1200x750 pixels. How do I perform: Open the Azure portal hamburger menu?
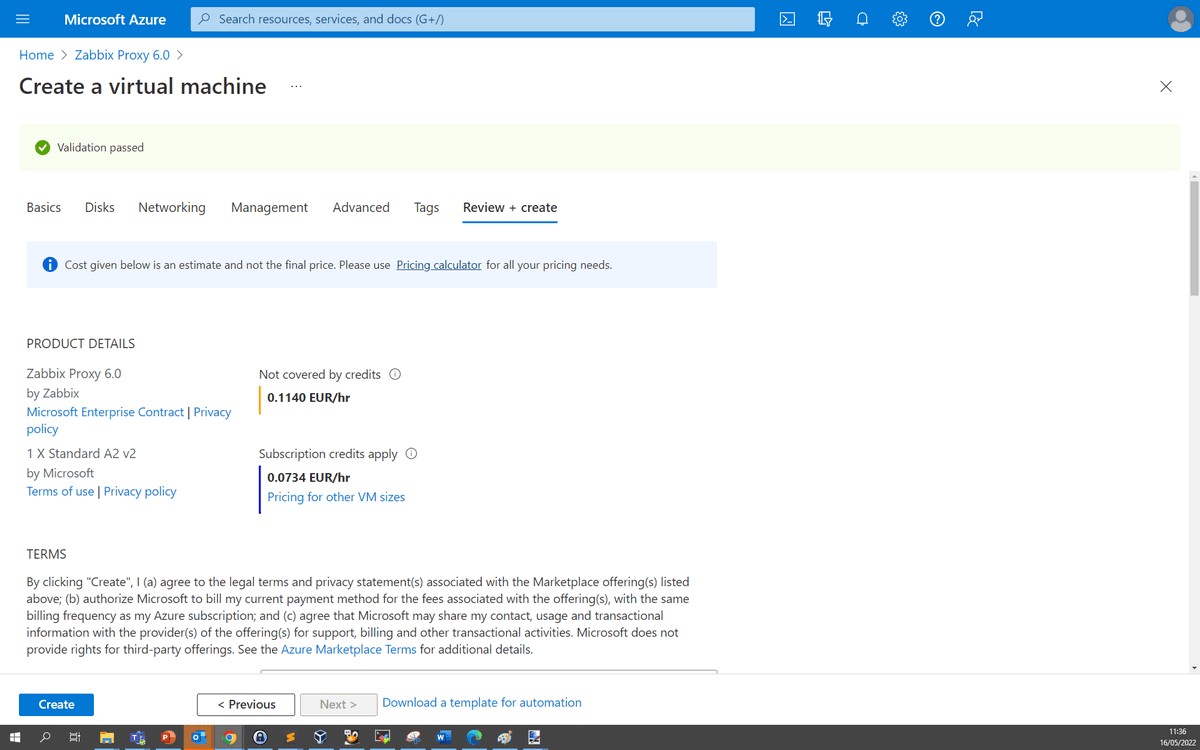click(23, 19)
